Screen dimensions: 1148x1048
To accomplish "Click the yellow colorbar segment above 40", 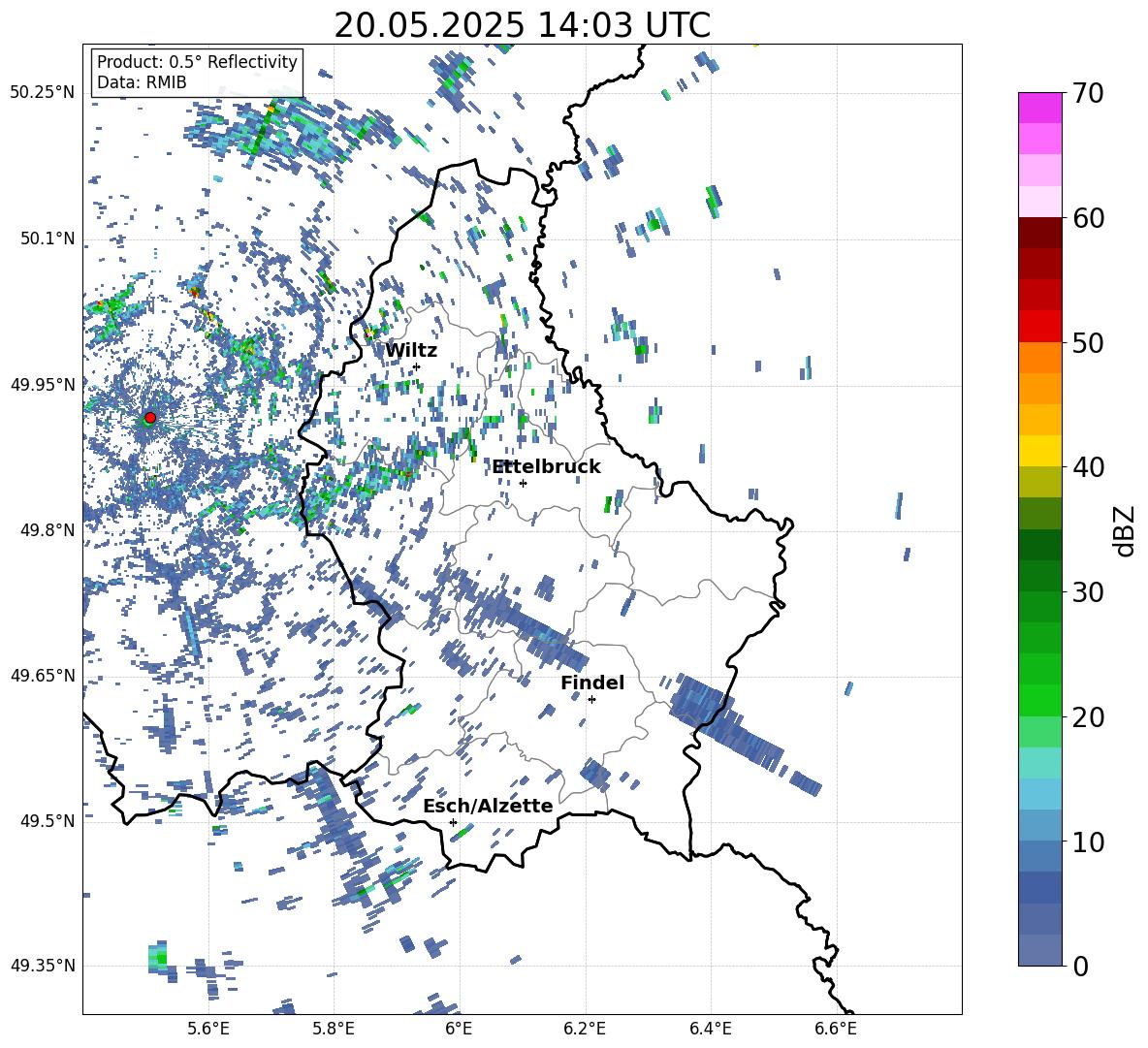I will tap(1039, 451).
